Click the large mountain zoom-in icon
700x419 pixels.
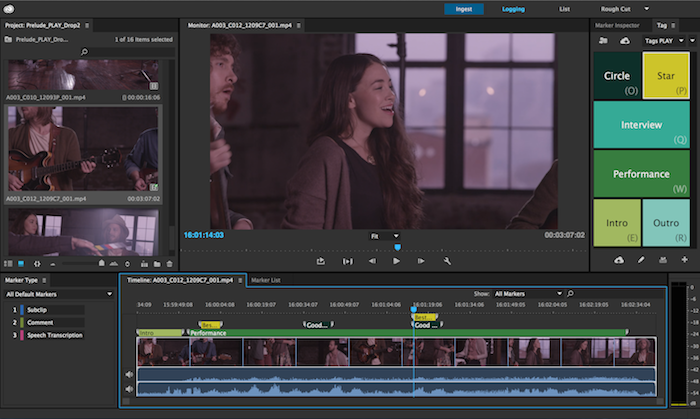(114, 264)
